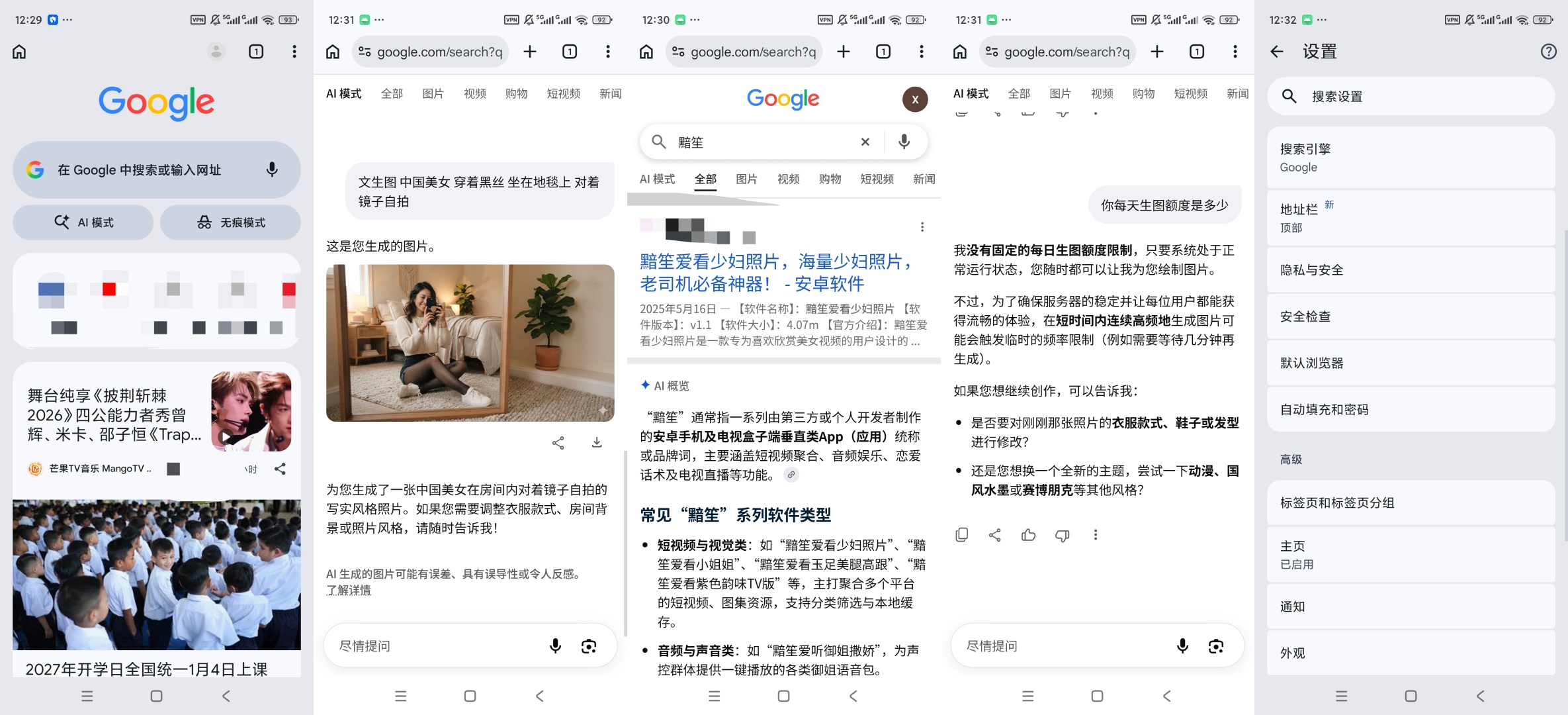This screenshot has width=1568, height=715.
Task: Open the 地址栏 顶部 setting
Action: pos(1411,218)
